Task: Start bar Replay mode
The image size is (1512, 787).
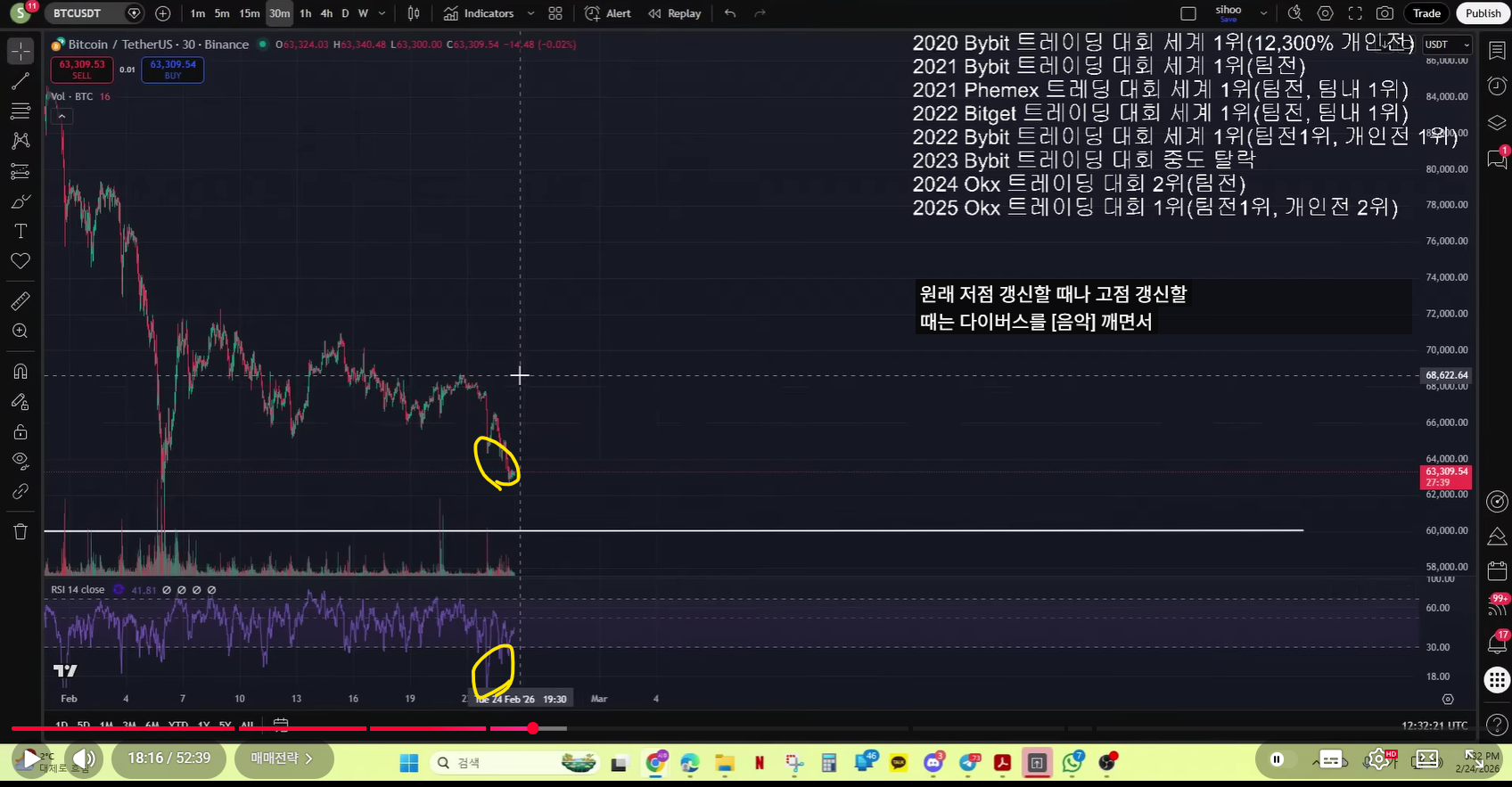Action: pos(675,13)
